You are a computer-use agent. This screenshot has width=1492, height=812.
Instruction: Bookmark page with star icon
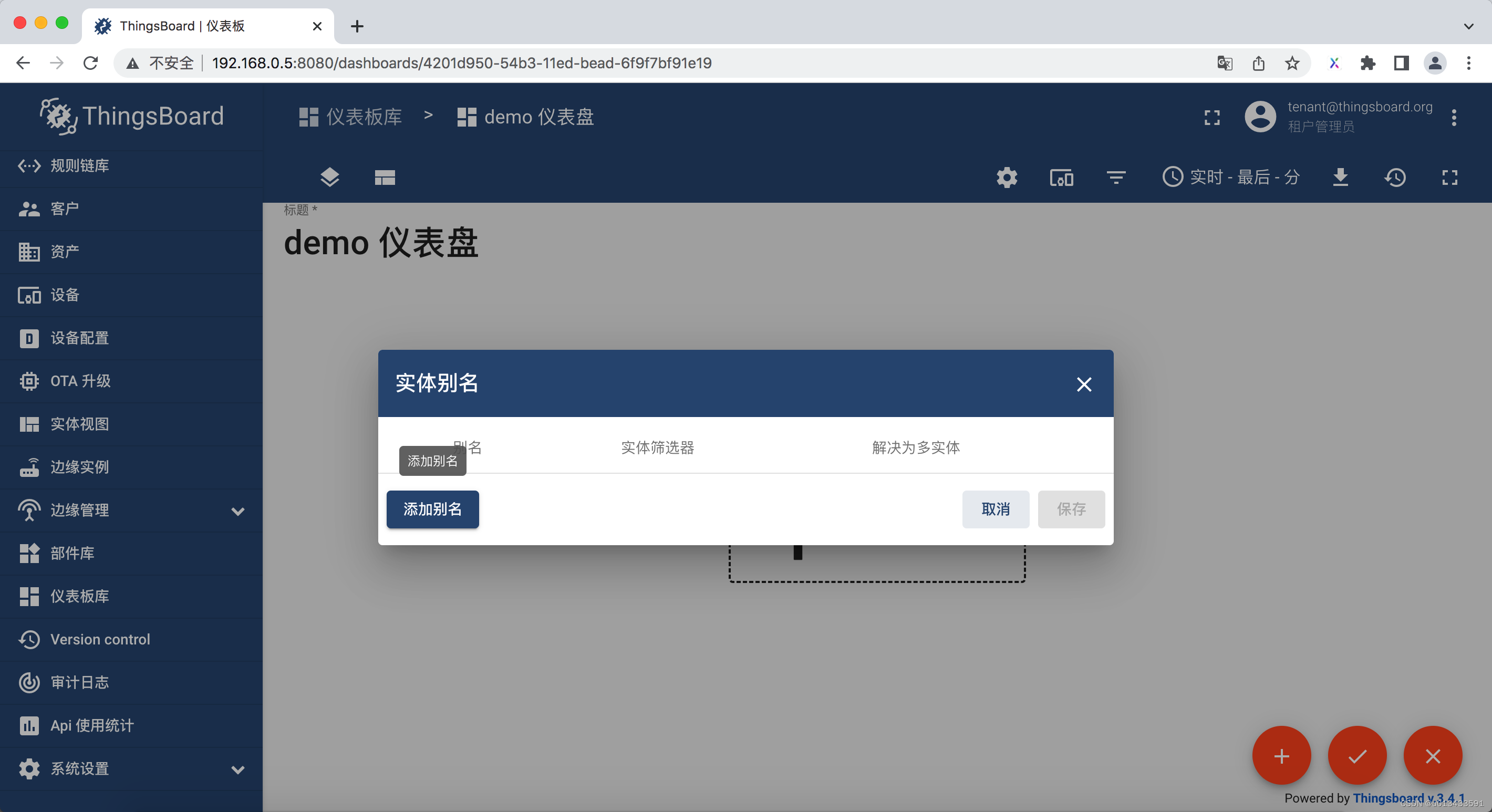(x=1292, y=63)
